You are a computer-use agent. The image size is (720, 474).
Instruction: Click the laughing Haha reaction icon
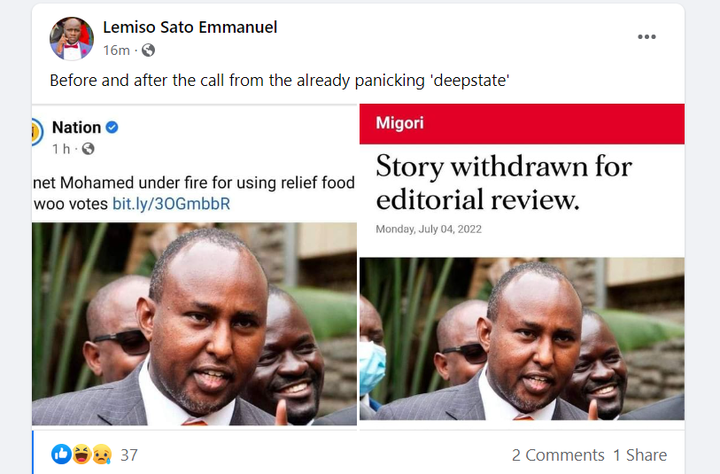coord(82,455)
